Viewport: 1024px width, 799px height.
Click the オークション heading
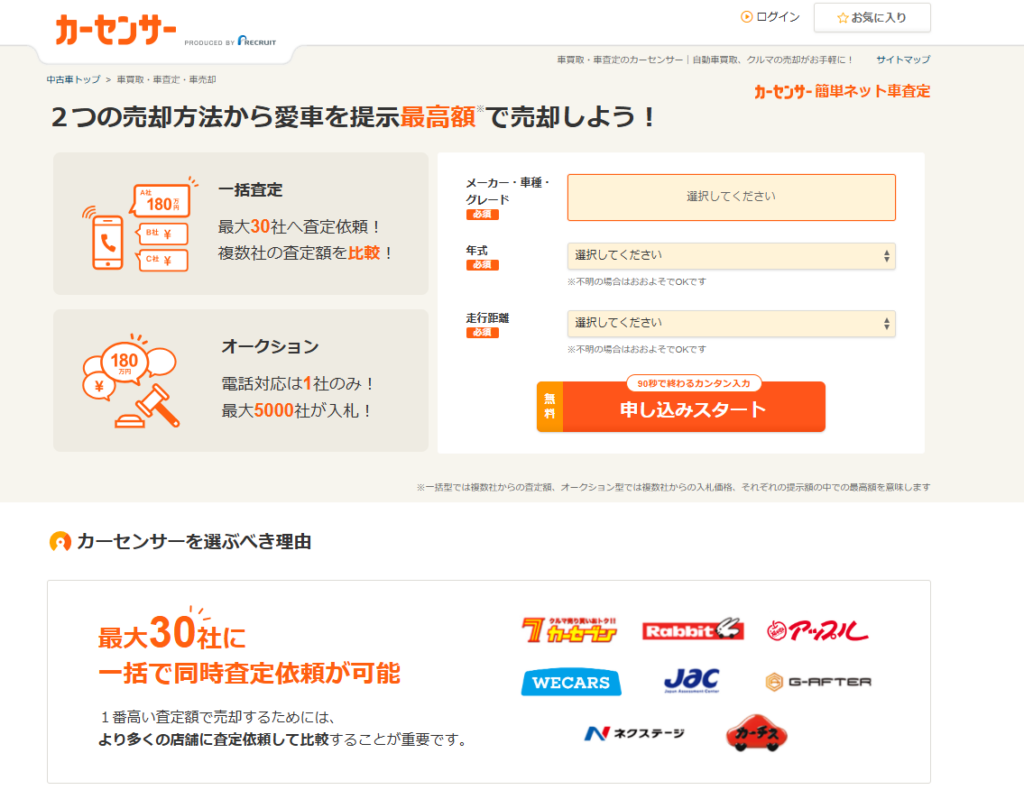click(270, 346)
